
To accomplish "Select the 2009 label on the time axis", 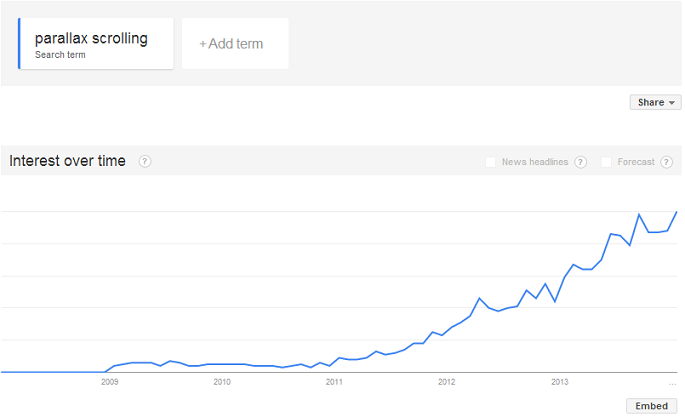I will click(x=109, y=381).
